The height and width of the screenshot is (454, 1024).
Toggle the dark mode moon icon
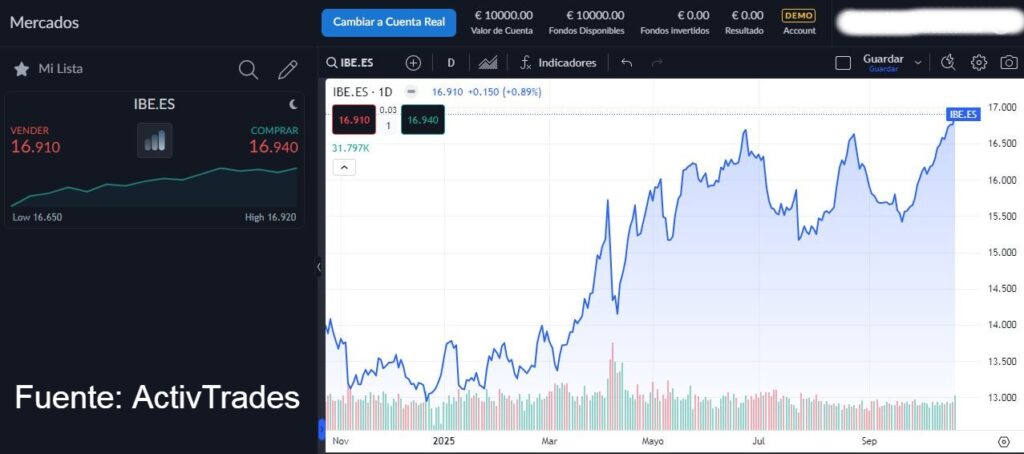tap(293, 103)
